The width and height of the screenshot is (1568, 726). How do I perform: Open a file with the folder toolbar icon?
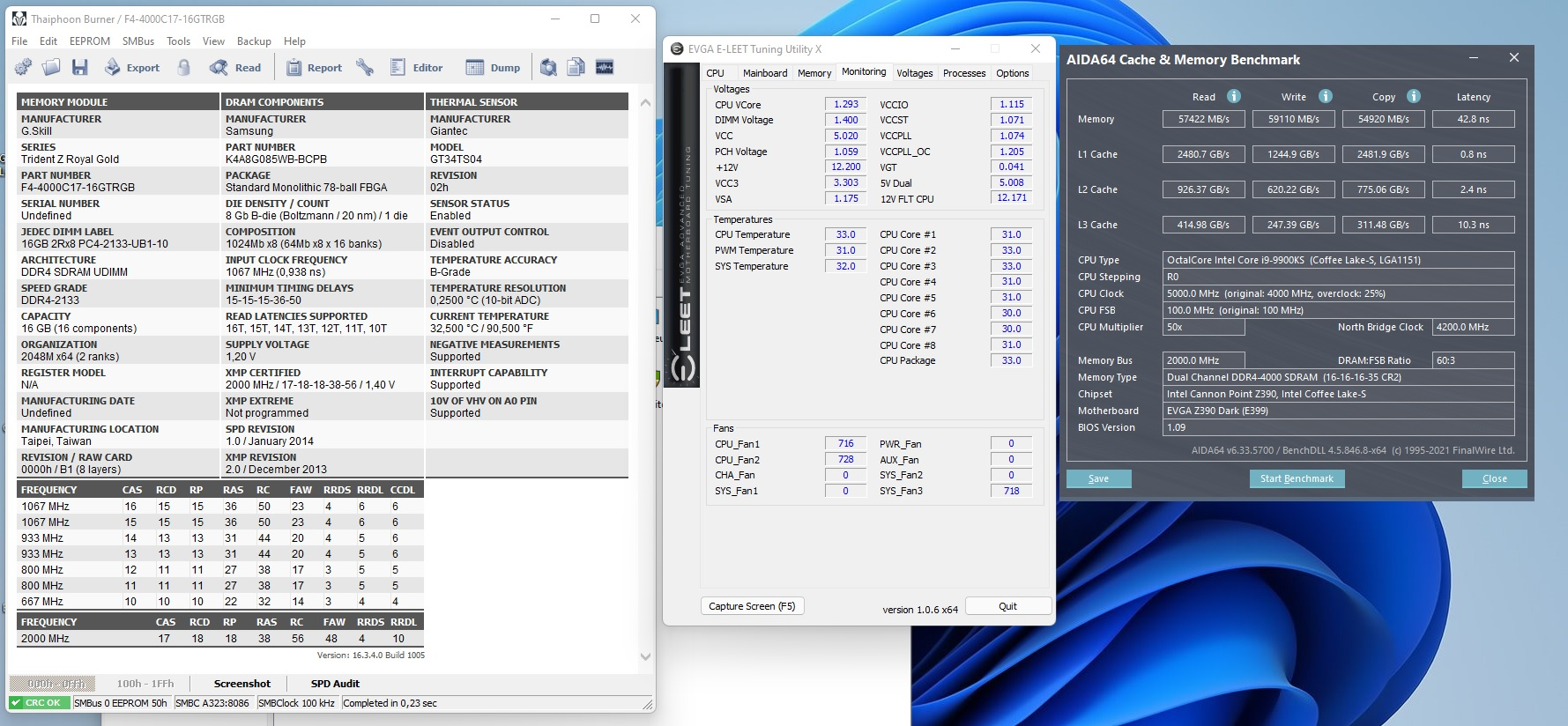point(51,67)
